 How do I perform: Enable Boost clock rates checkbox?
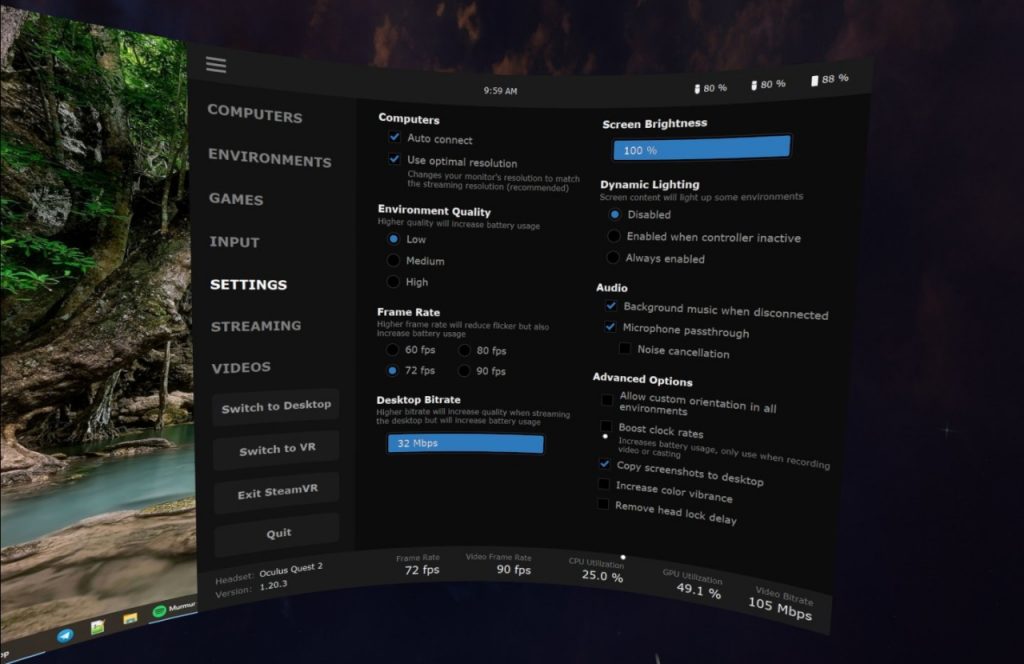click(606, 428)
